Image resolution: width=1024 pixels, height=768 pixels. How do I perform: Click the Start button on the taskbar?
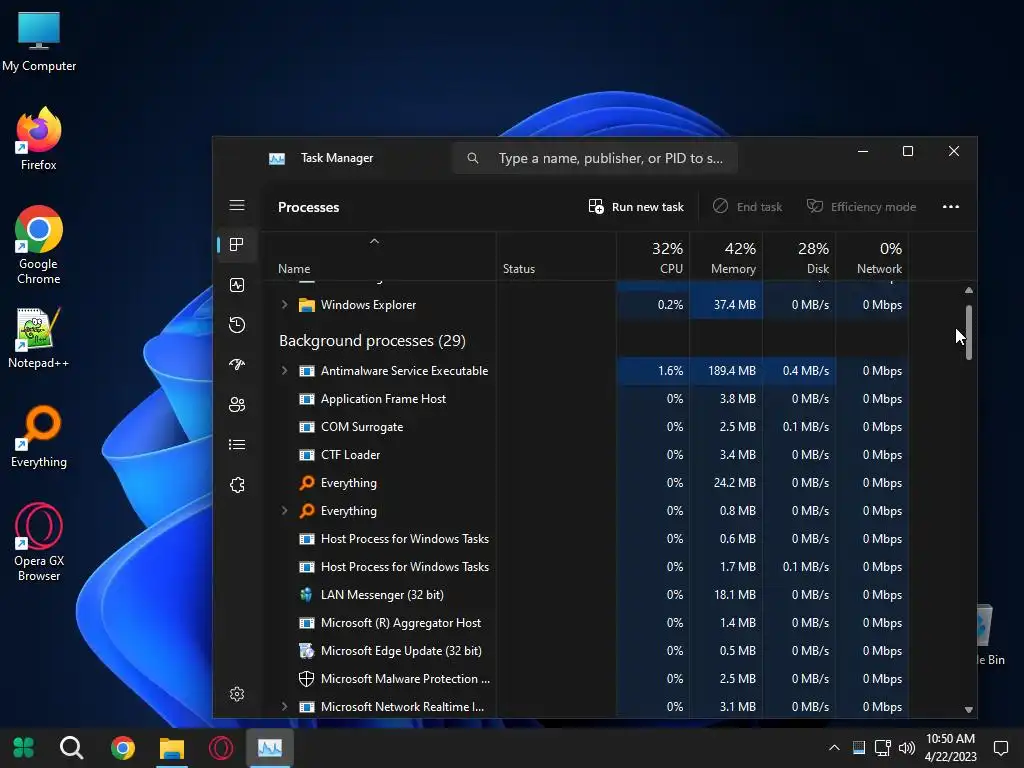(24, 747)
